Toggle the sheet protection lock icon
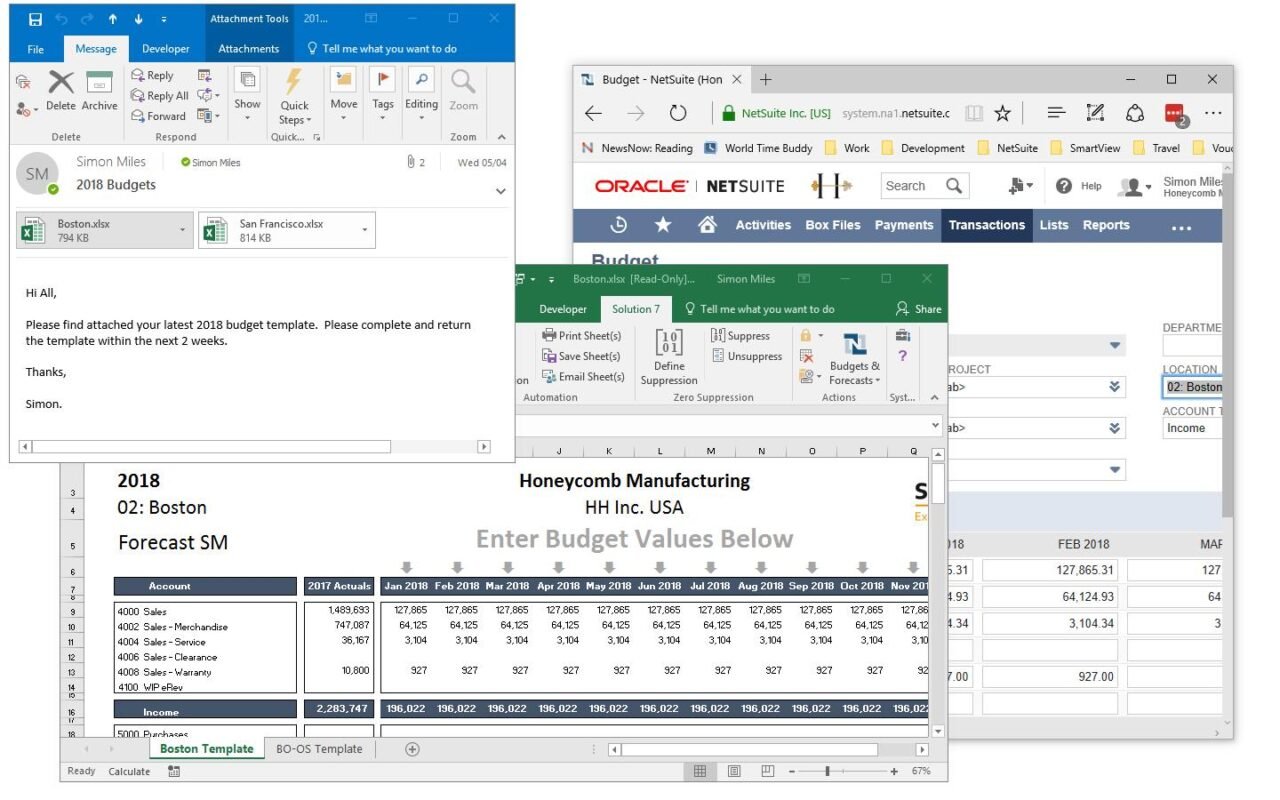This screenshot has width=1280, height=800. point(806,335)
